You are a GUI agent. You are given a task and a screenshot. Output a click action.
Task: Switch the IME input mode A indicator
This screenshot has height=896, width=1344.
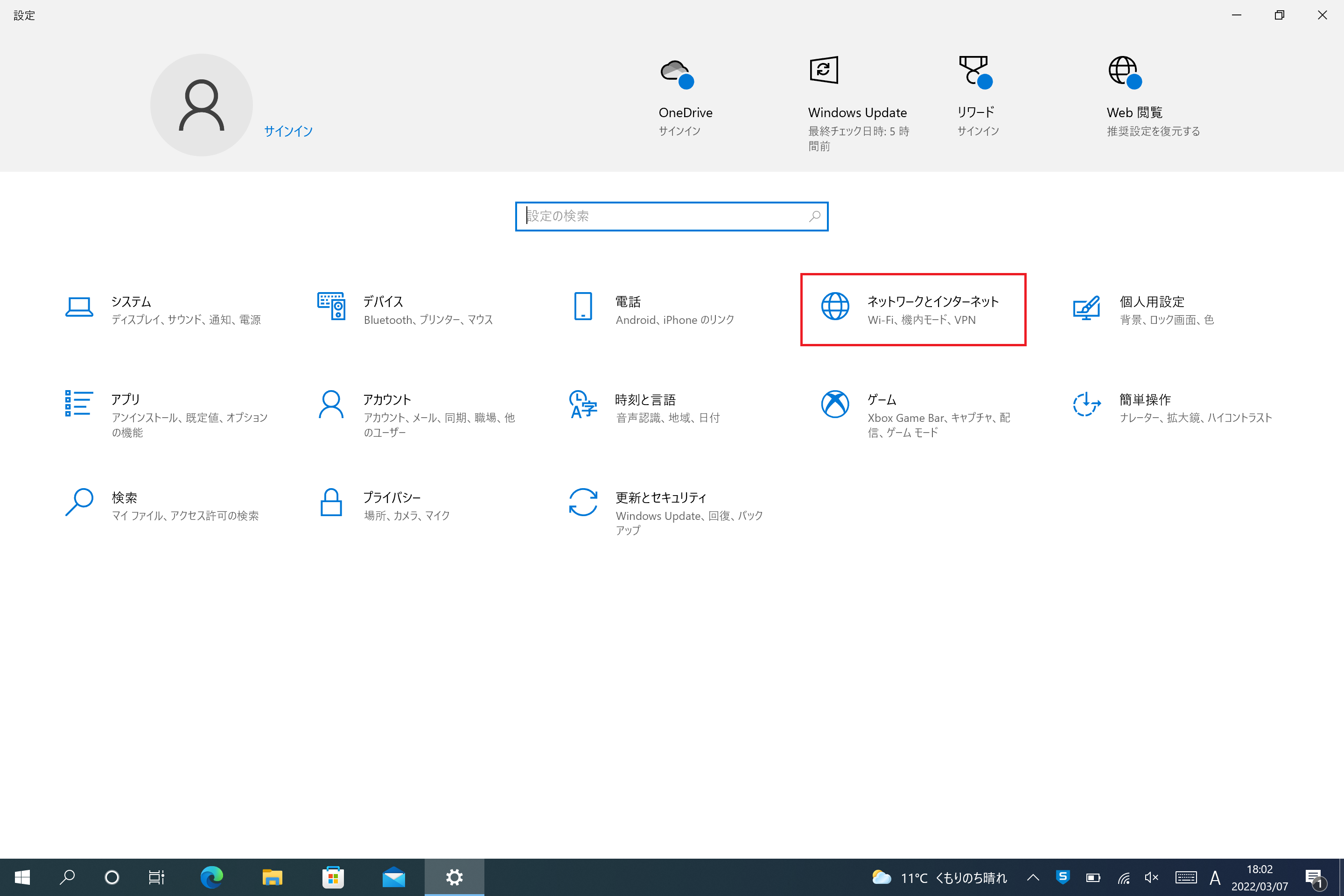1215,877
